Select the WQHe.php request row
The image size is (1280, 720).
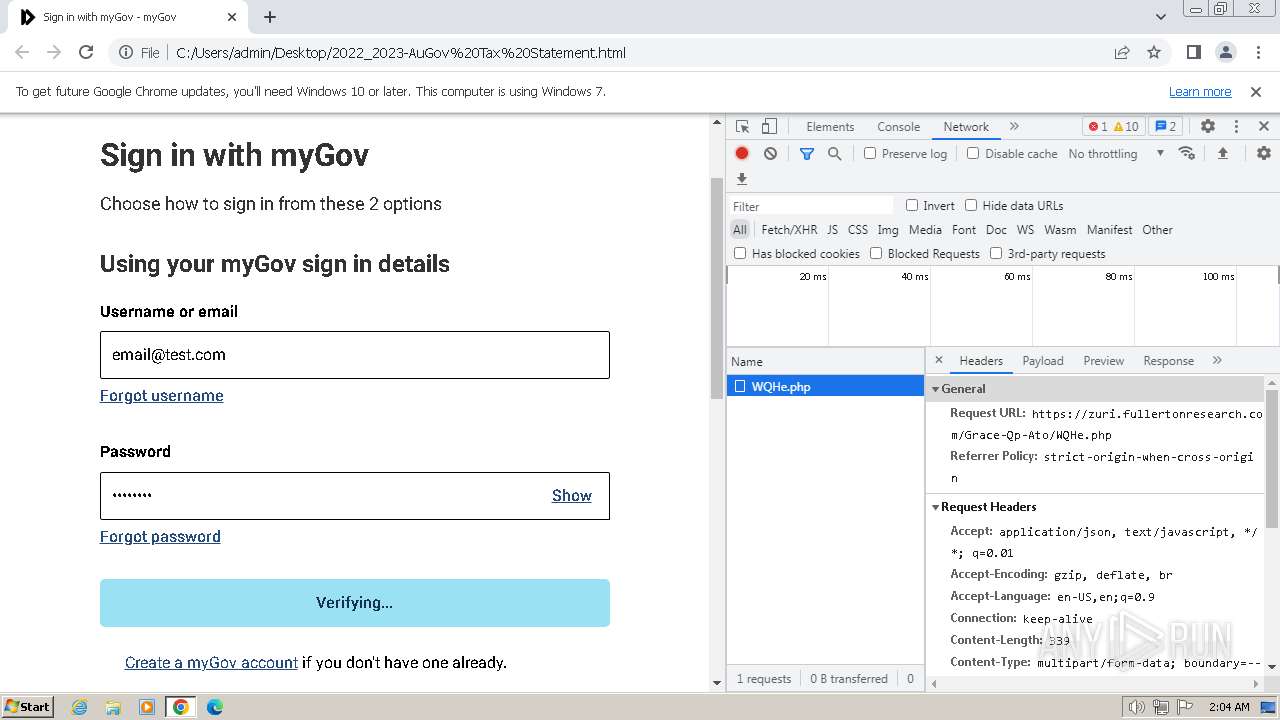coord(826,386)
